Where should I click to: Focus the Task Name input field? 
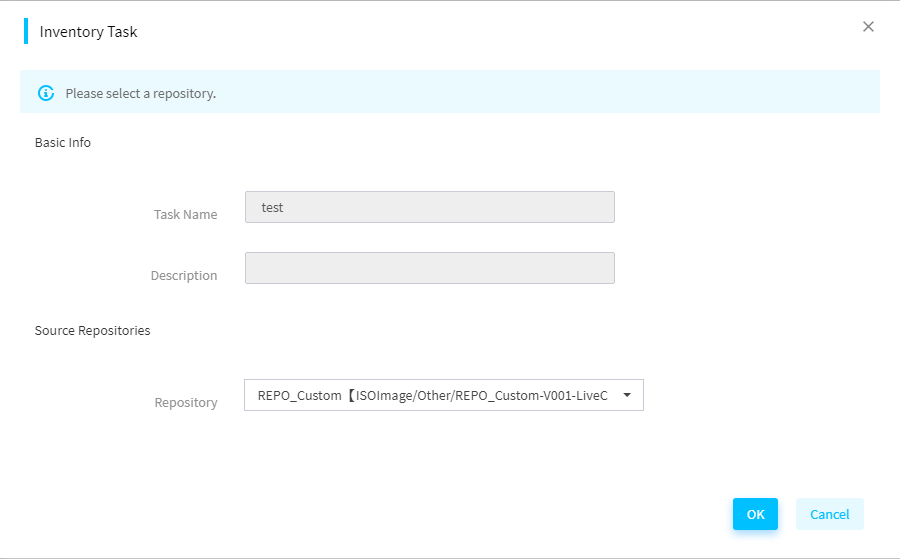(429, 207)
